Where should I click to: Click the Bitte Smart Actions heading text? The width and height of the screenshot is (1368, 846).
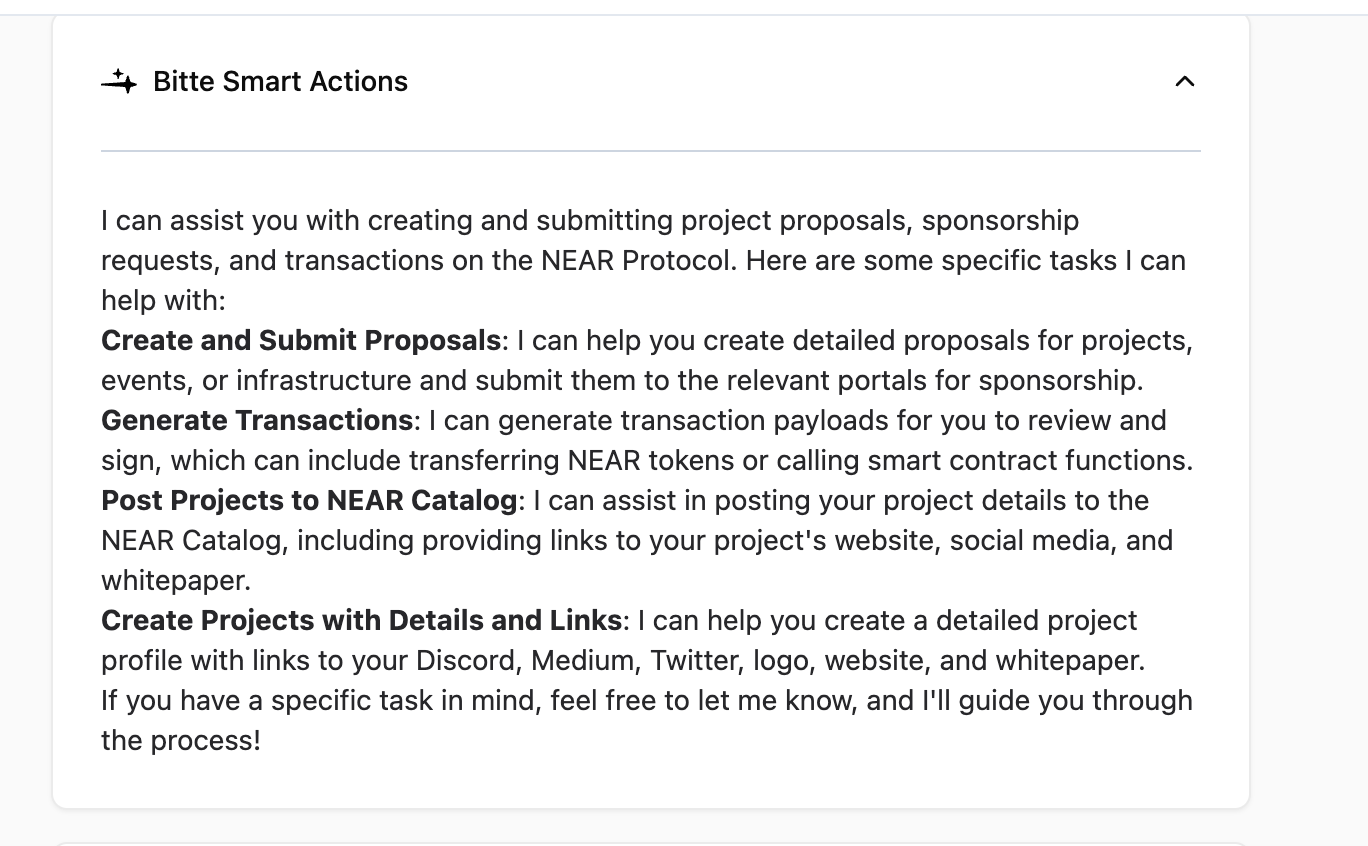(x=280, y=82)
